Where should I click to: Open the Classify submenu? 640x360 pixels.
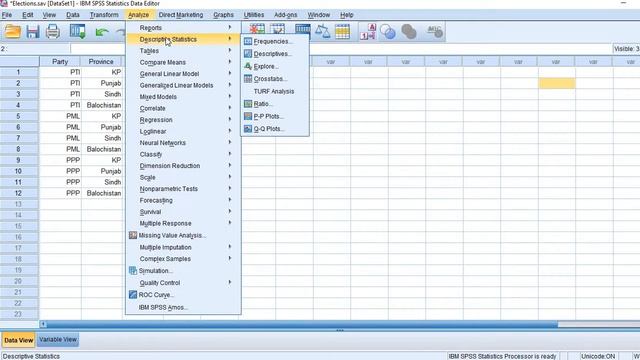pyautogui.click(x=183, y=154)
